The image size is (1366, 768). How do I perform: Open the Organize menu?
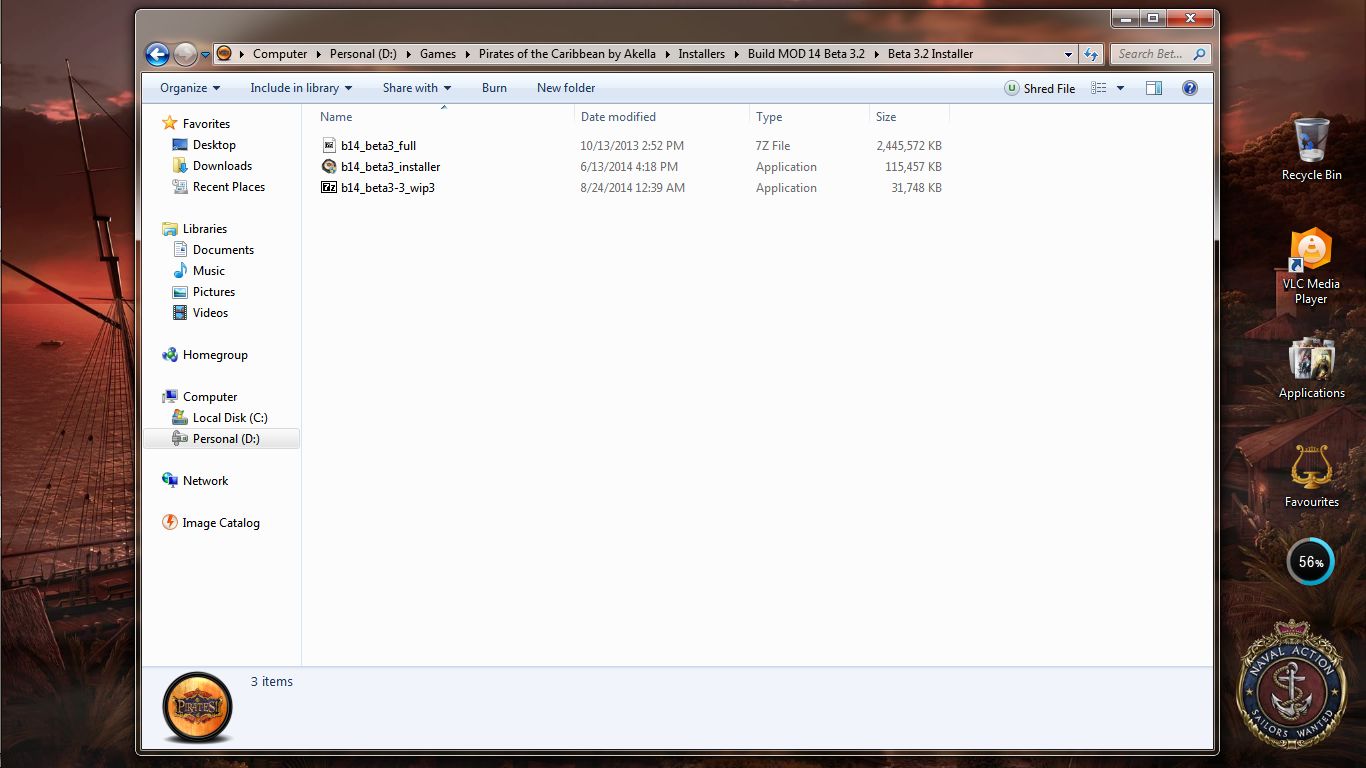click(x=190, y=88)
